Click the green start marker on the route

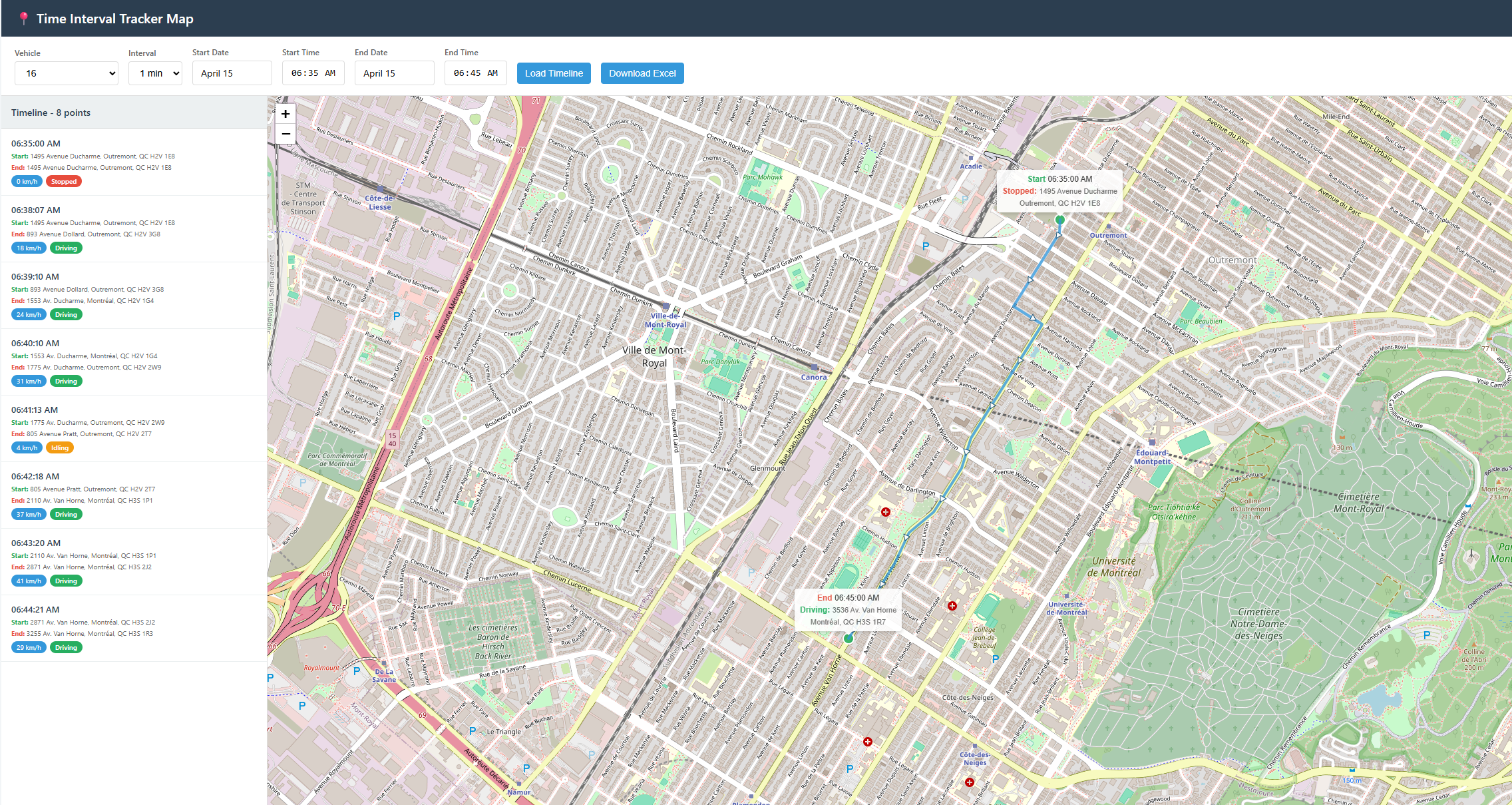1060,220
